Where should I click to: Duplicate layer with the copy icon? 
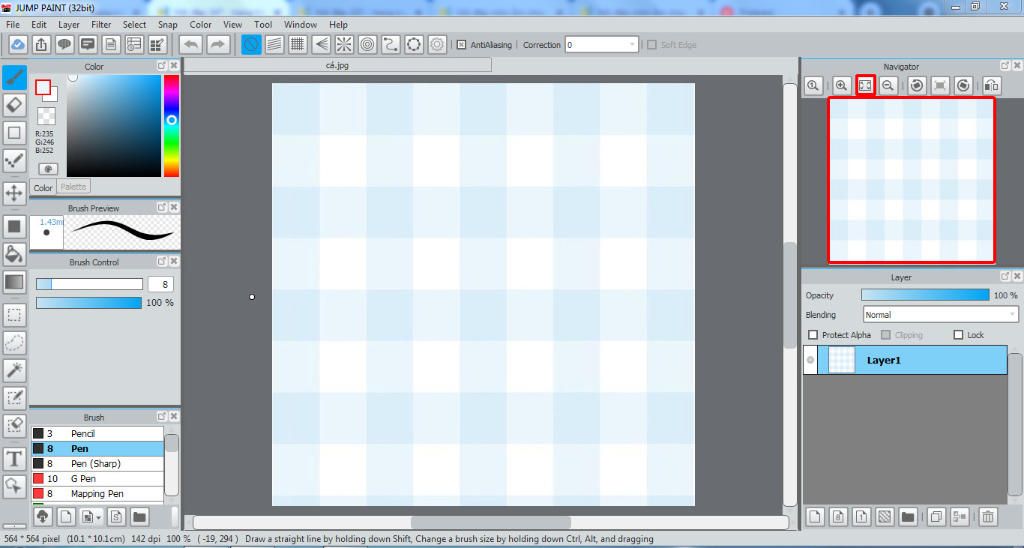pos(936,517)
